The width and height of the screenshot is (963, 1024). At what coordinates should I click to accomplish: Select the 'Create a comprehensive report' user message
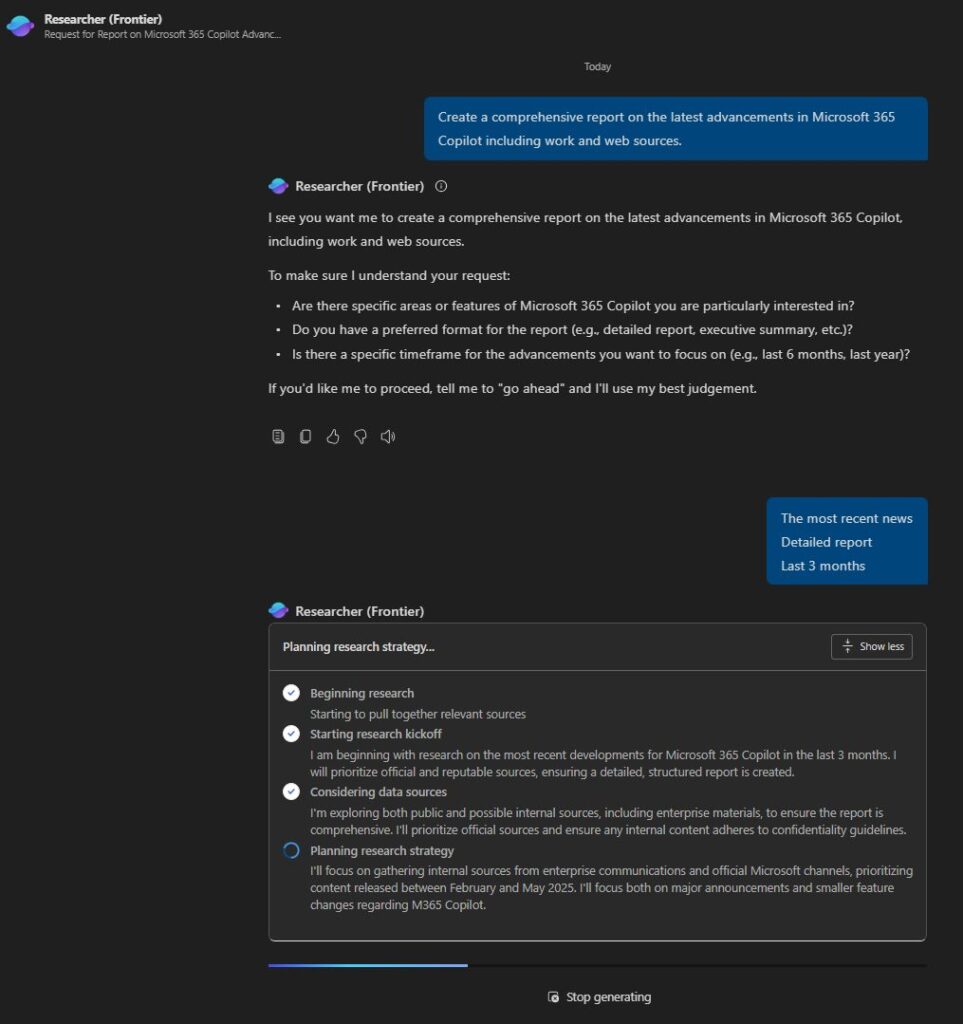tap(676, 129)
